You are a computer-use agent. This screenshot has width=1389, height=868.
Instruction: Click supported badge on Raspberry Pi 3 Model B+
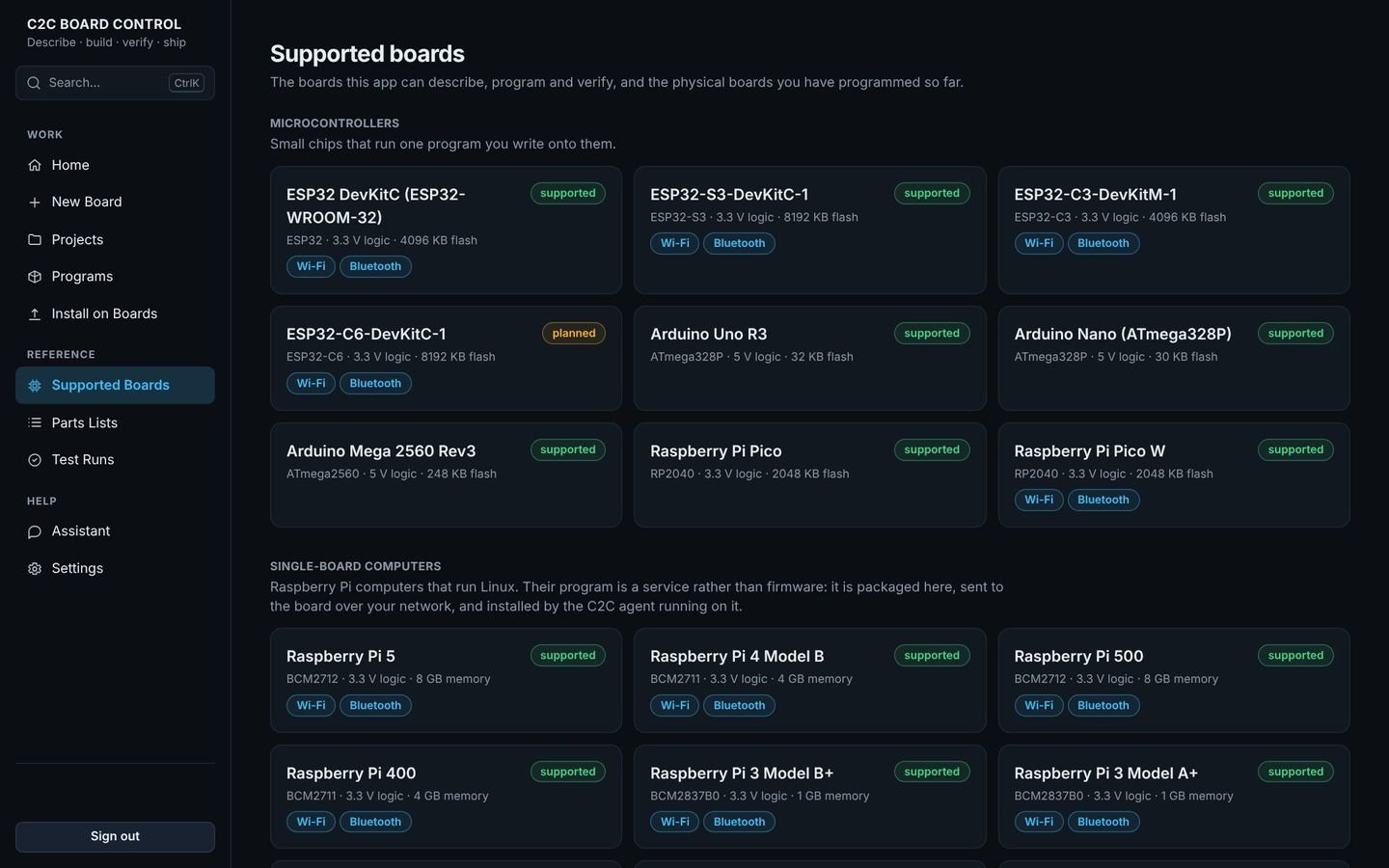(x=932, y=772)
